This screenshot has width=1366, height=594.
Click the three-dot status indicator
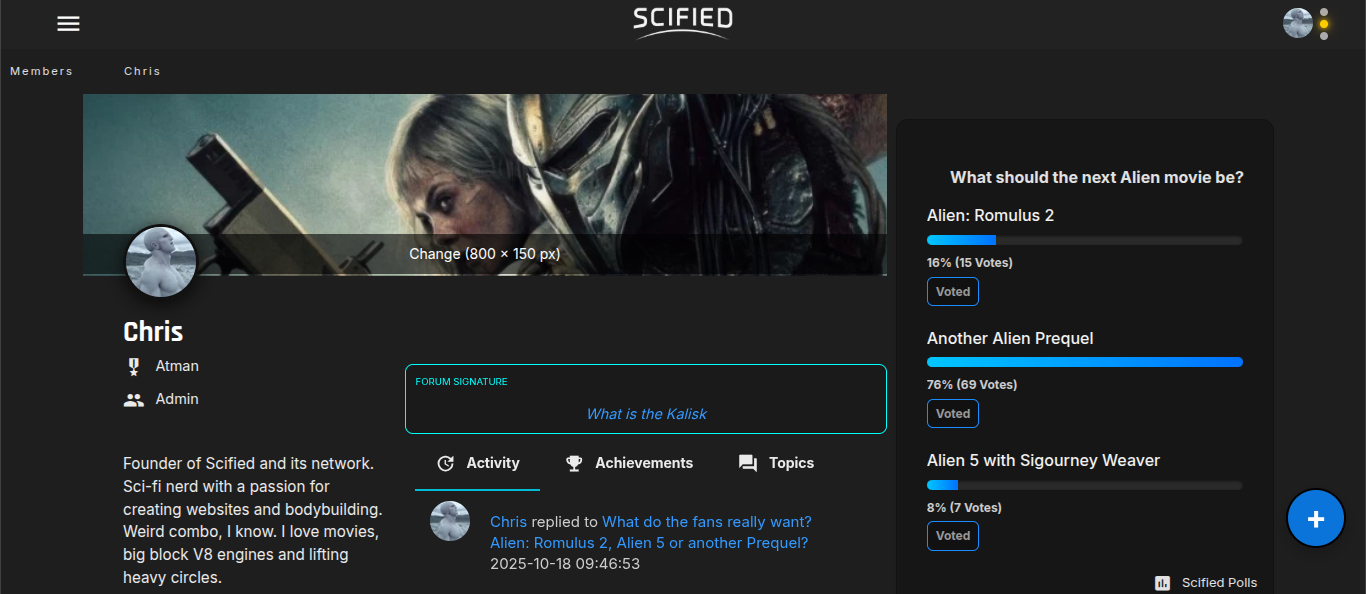(1324, 24)
